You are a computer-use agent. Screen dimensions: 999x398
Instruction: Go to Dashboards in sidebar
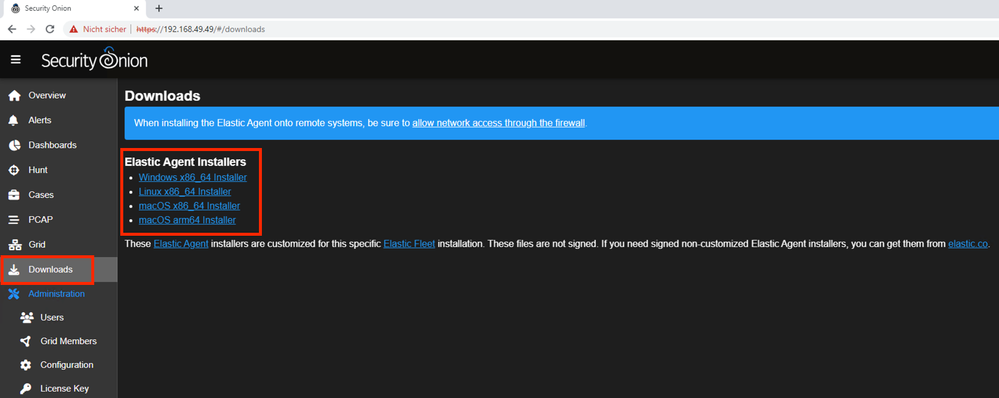click(x=59, y=145)
